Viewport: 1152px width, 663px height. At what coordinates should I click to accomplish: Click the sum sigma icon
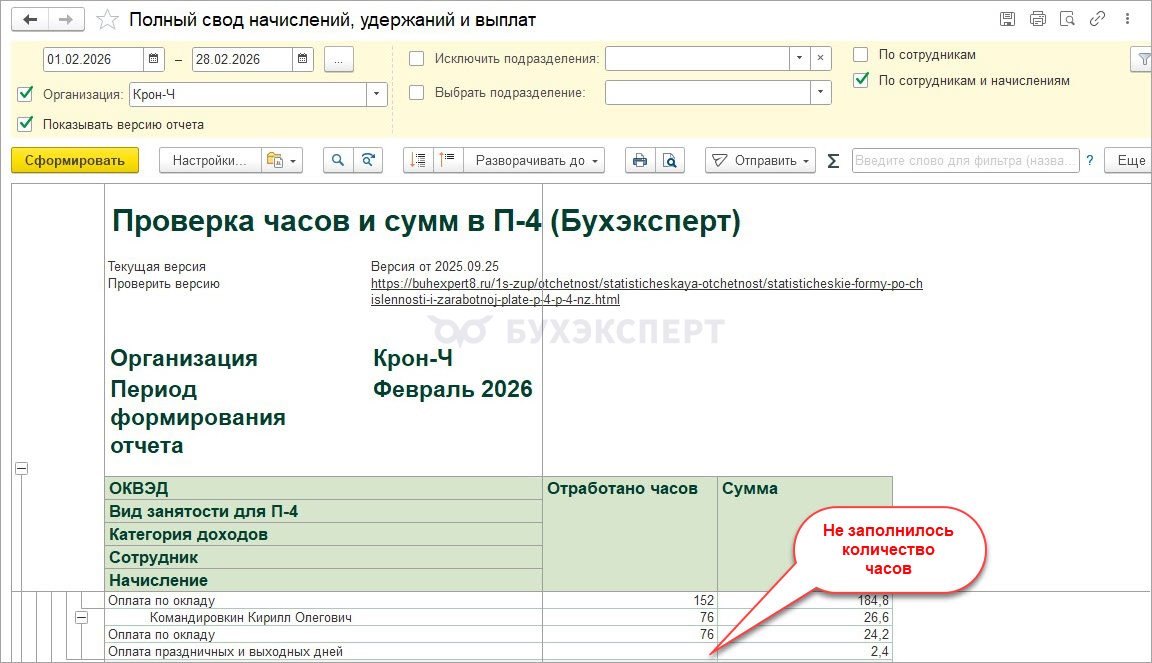(833, 161)
